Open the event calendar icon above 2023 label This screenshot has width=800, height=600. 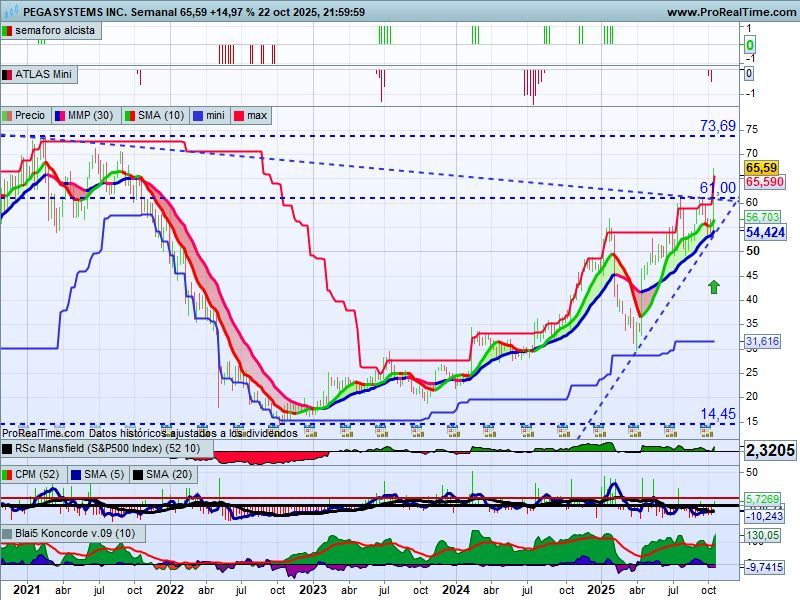tap(310, 432)
